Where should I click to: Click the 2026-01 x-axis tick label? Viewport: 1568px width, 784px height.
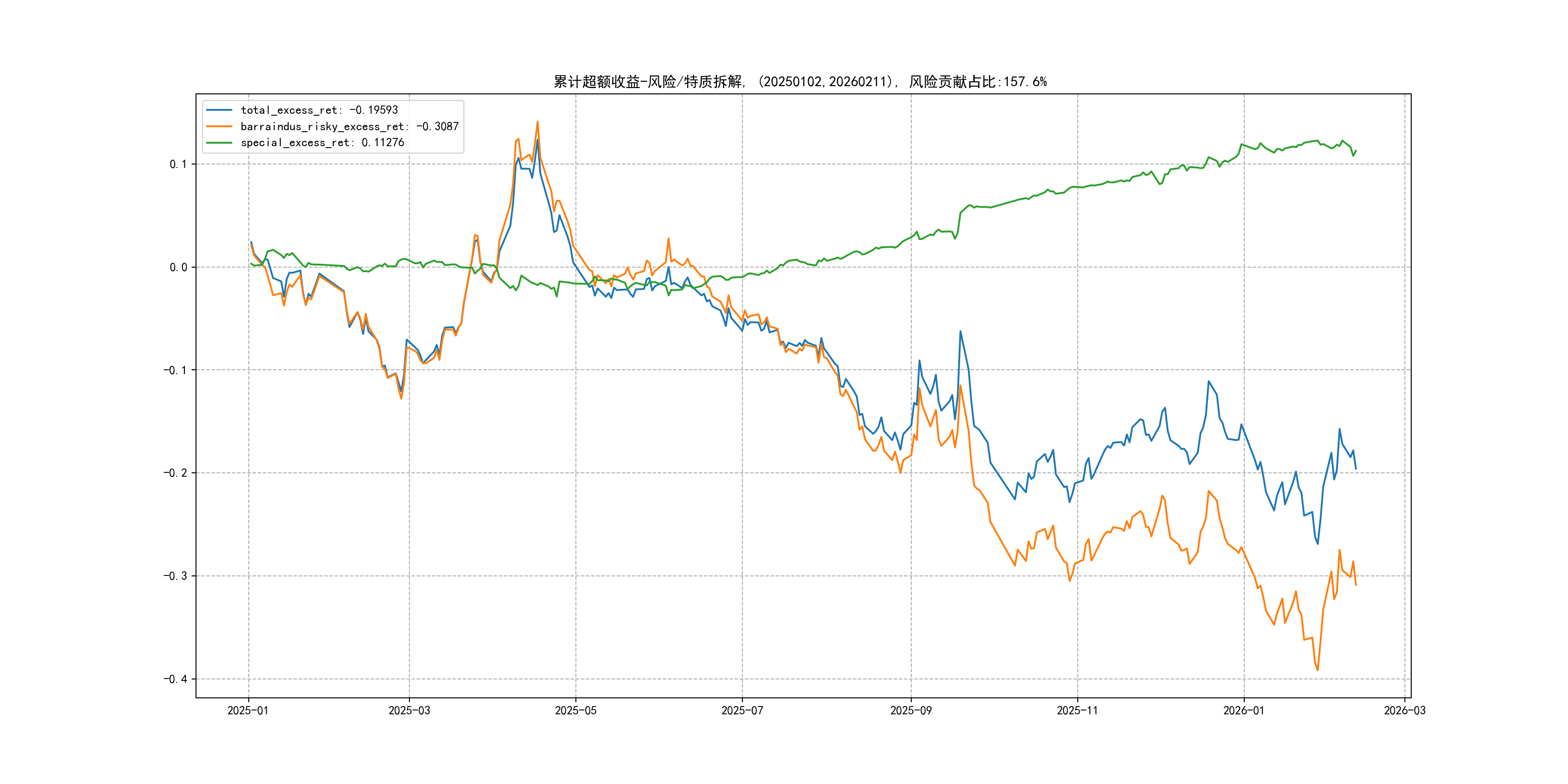[x=1244, y=710]
